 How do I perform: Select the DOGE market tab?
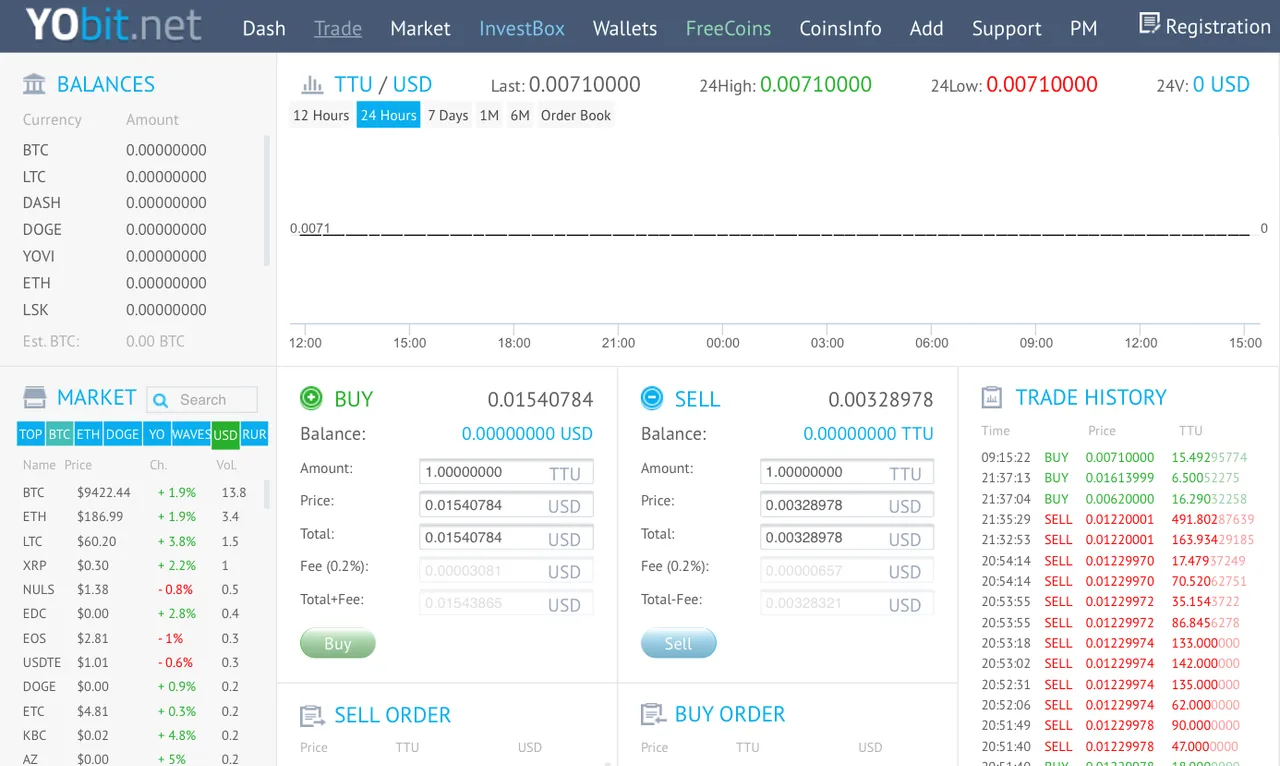point(122,434)
